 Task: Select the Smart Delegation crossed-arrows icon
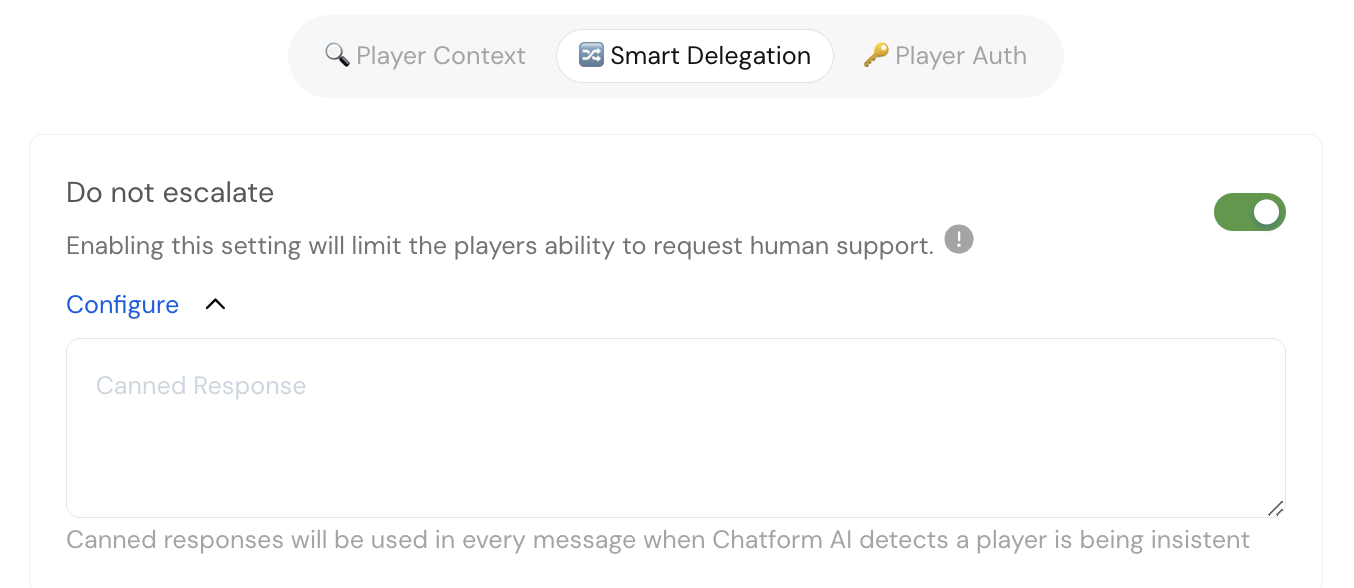(590, 56)
